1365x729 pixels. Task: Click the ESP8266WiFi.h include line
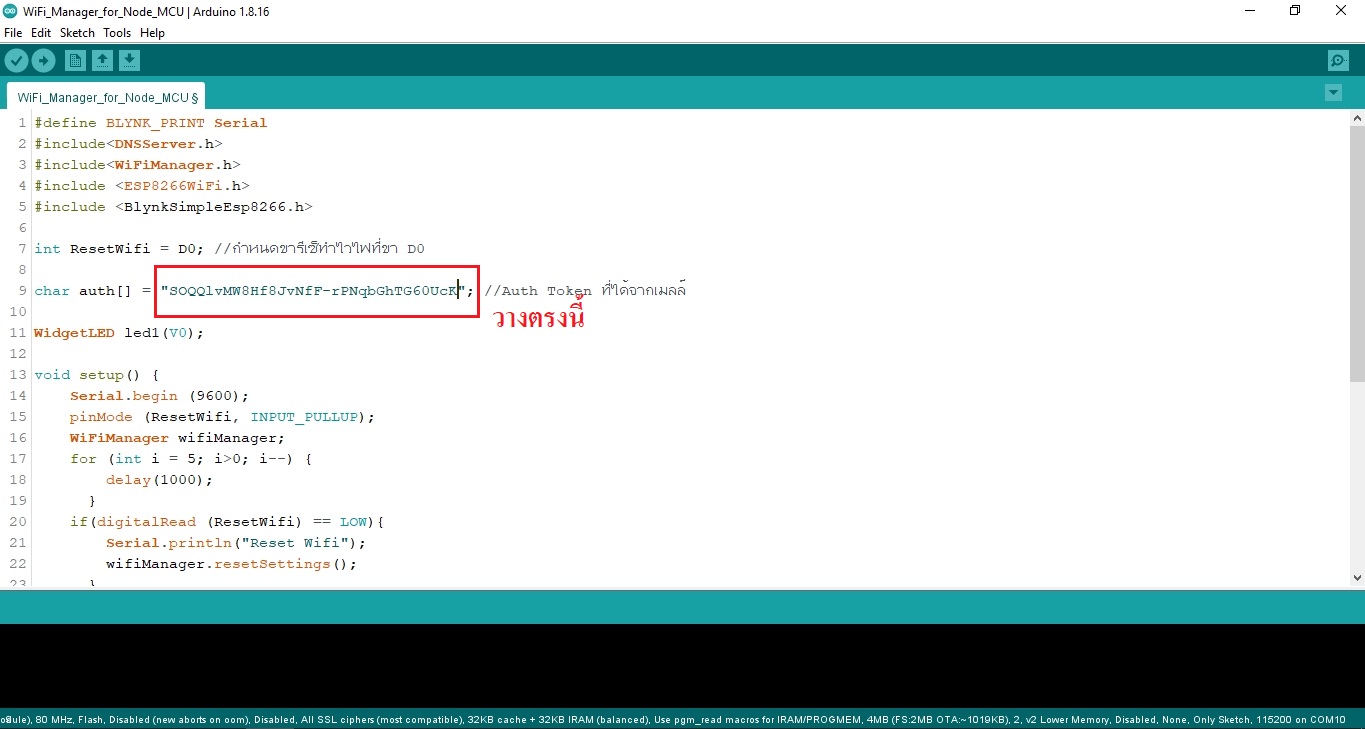[142, 186]
